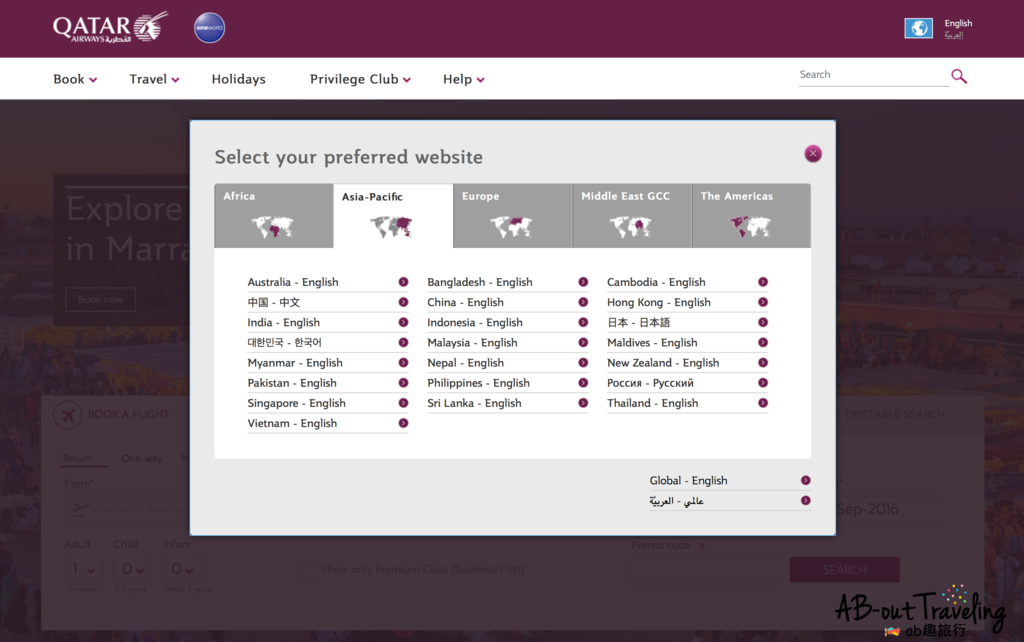Click the arrow next to Bangladesh - English
The height and width of the screenshot is (642, 1024).
pos(583,282)
